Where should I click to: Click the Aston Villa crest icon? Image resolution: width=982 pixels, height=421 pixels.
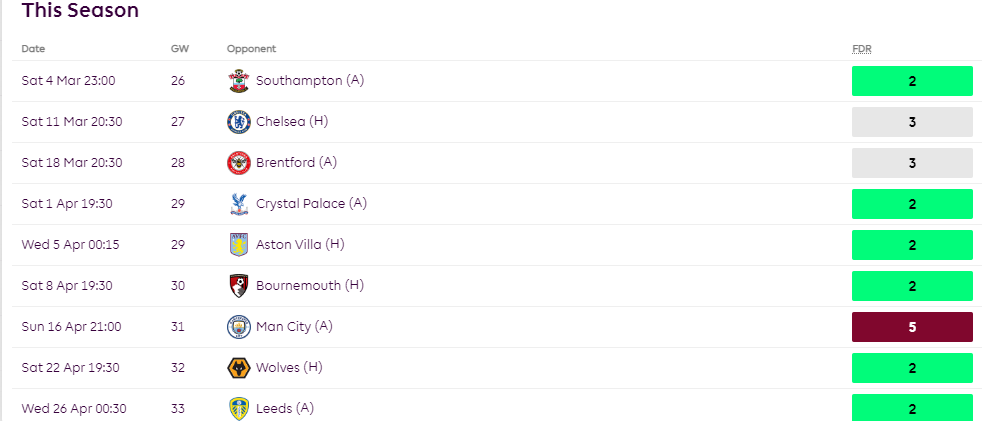[239, 244]
